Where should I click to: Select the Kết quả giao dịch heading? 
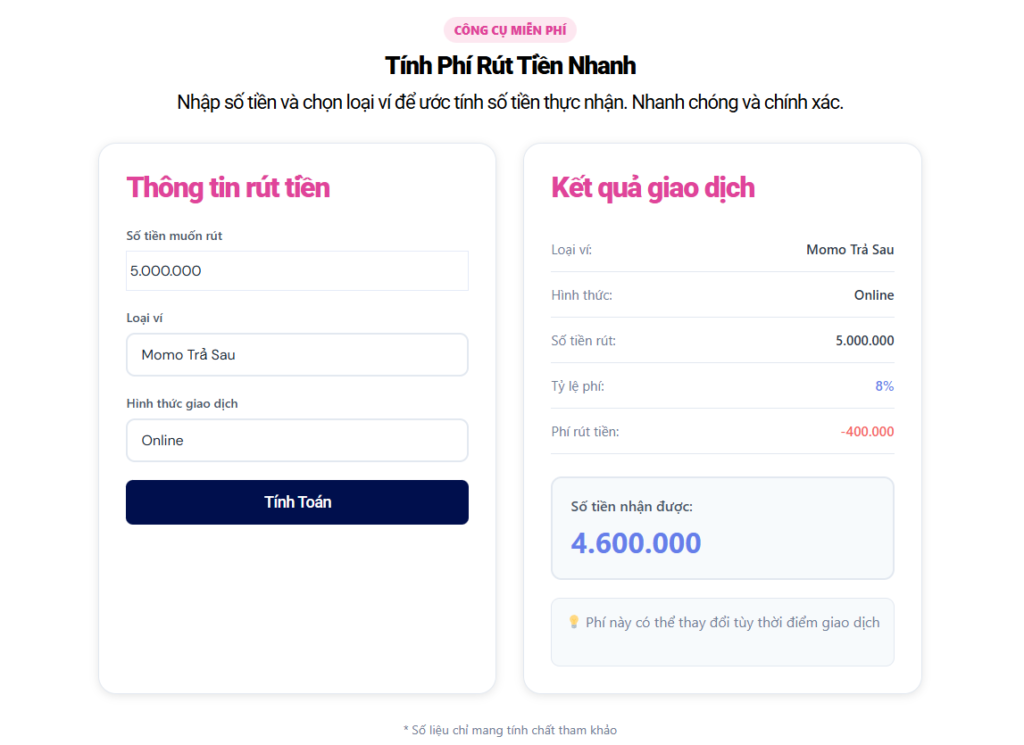tap(653, 187)
